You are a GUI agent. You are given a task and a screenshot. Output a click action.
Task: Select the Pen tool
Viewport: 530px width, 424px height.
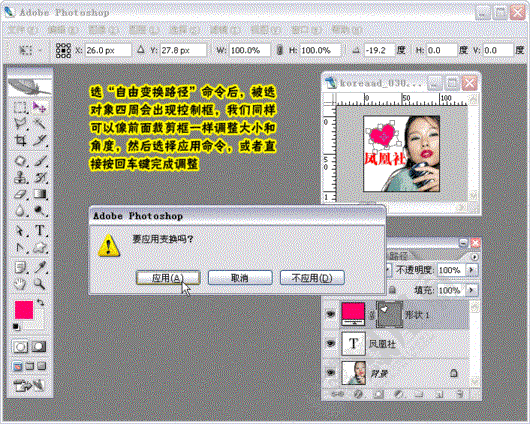[20, 248]
